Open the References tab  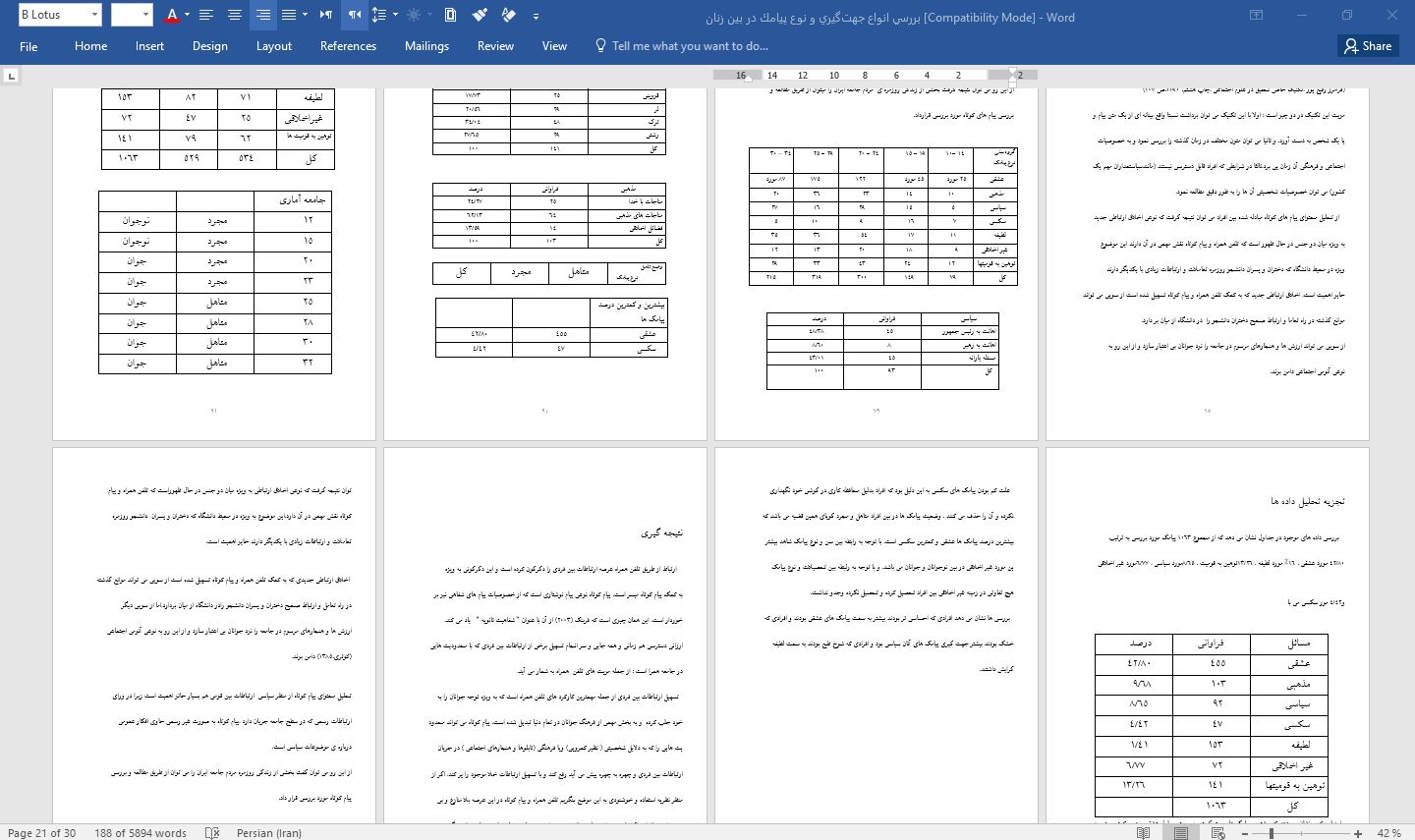pyautogui.click(x=348, y=46)
